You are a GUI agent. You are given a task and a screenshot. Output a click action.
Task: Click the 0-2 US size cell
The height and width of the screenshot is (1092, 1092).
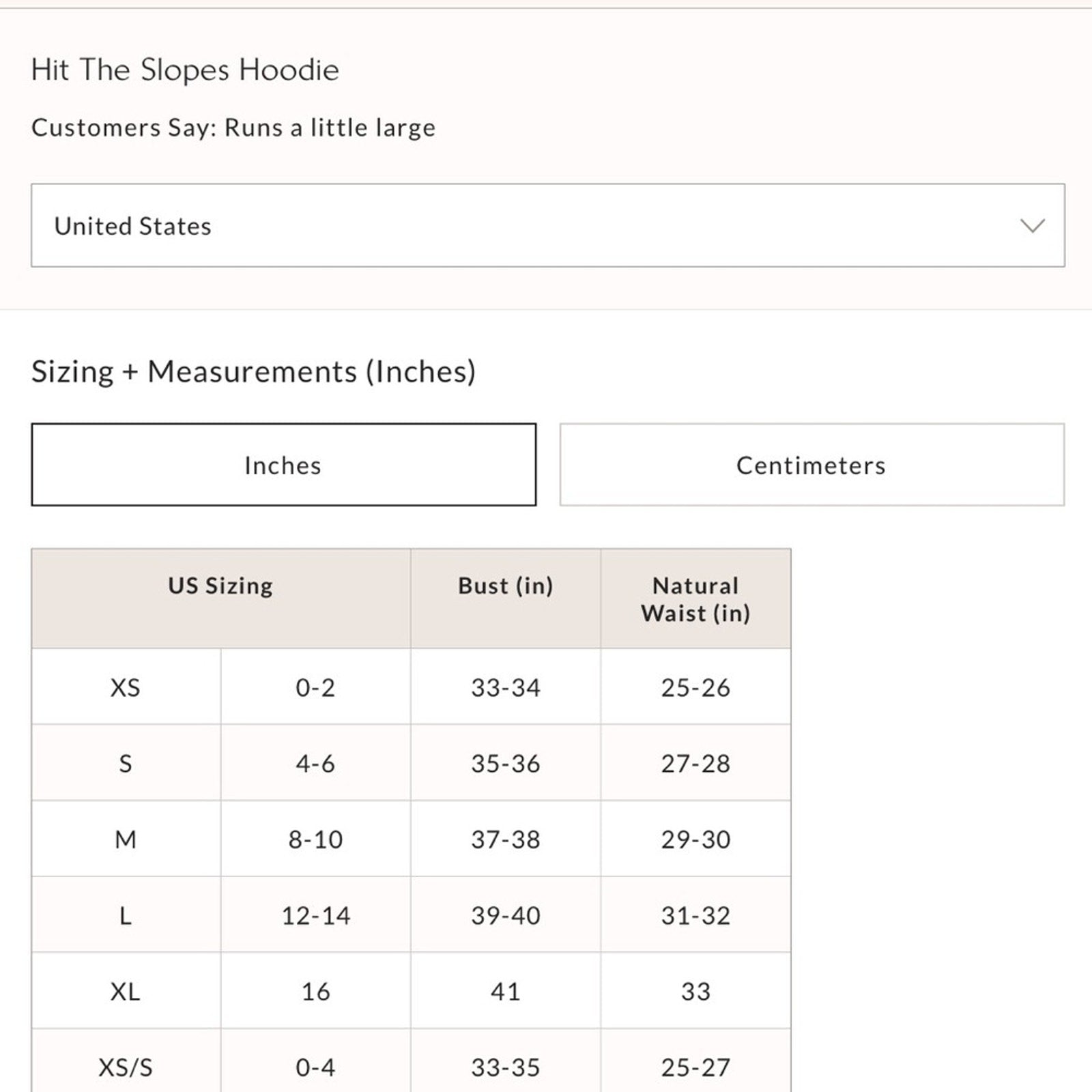(x=315, y=687)
